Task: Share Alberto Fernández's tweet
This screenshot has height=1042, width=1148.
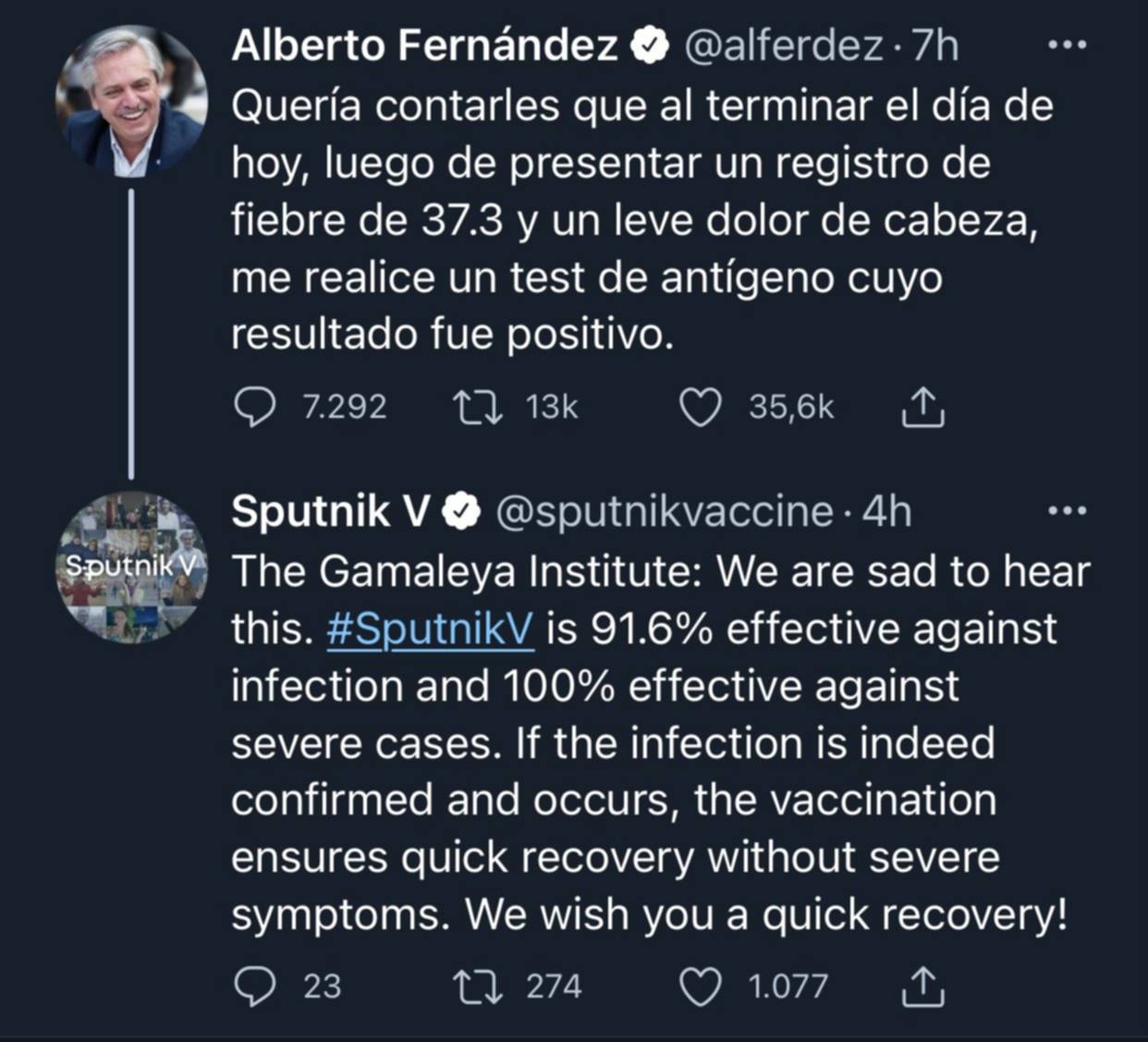Action: pyautogui.click(x=922, y=408)
